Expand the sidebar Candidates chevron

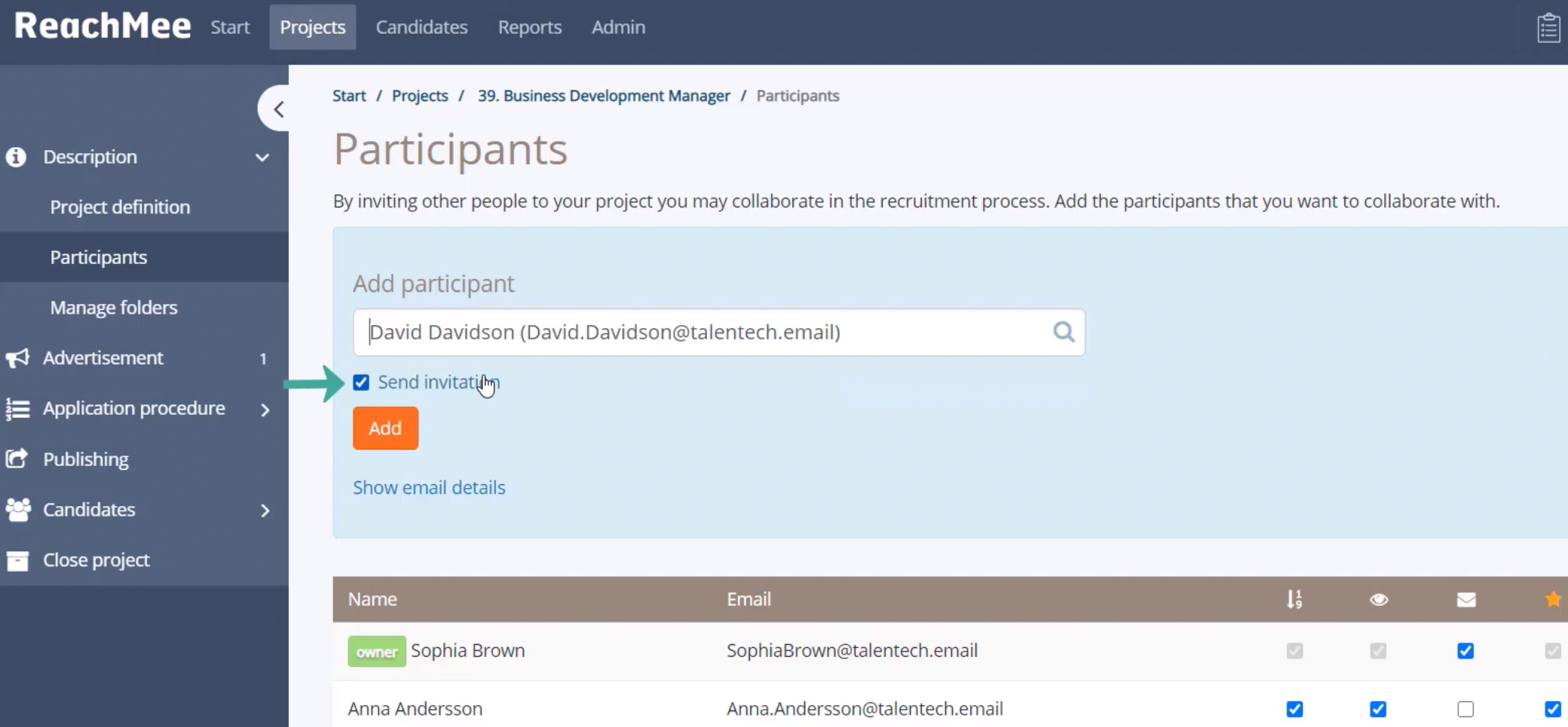(265, 511)
